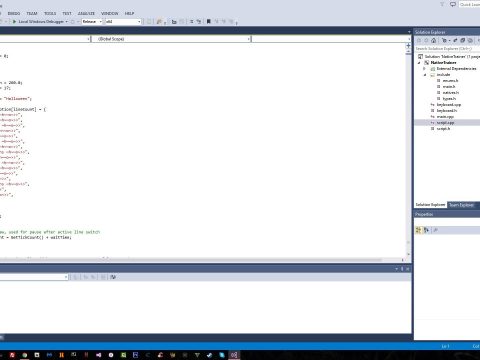The height and width of the screenshot is (360, 480).
Task: Select keyboard.cpp in Solution Explorer
Action: point(448,105)
